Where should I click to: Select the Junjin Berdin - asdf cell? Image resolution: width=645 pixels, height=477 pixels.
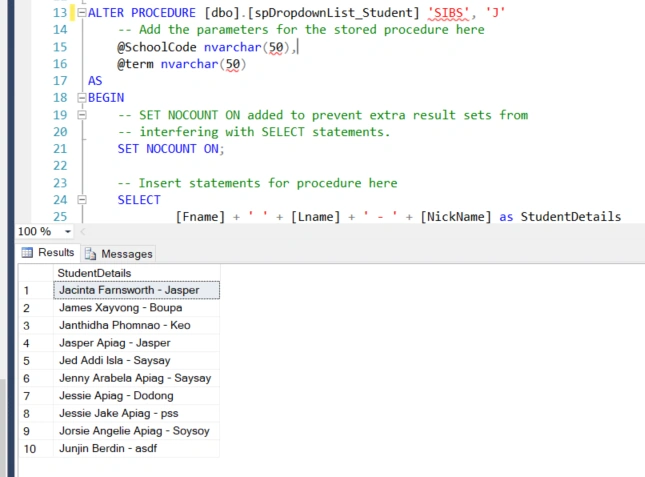pos(137,448)
